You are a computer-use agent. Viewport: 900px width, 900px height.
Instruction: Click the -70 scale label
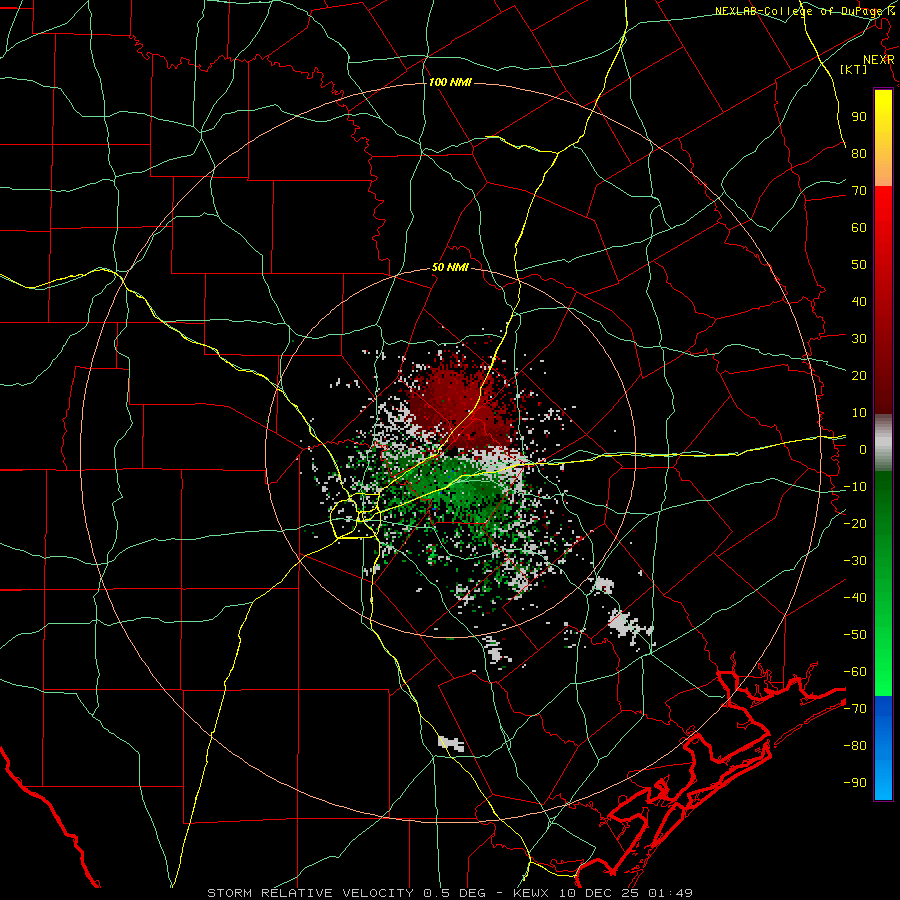(x=855, y=709)
